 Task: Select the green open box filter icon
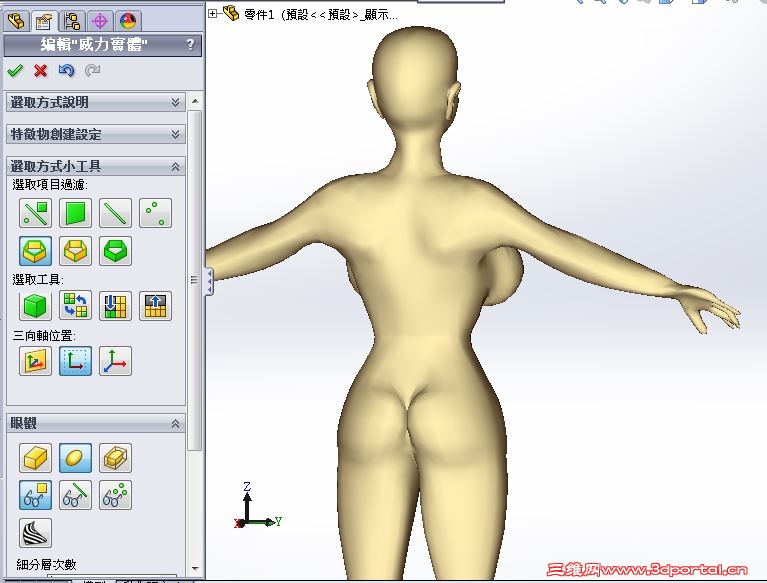115,251
